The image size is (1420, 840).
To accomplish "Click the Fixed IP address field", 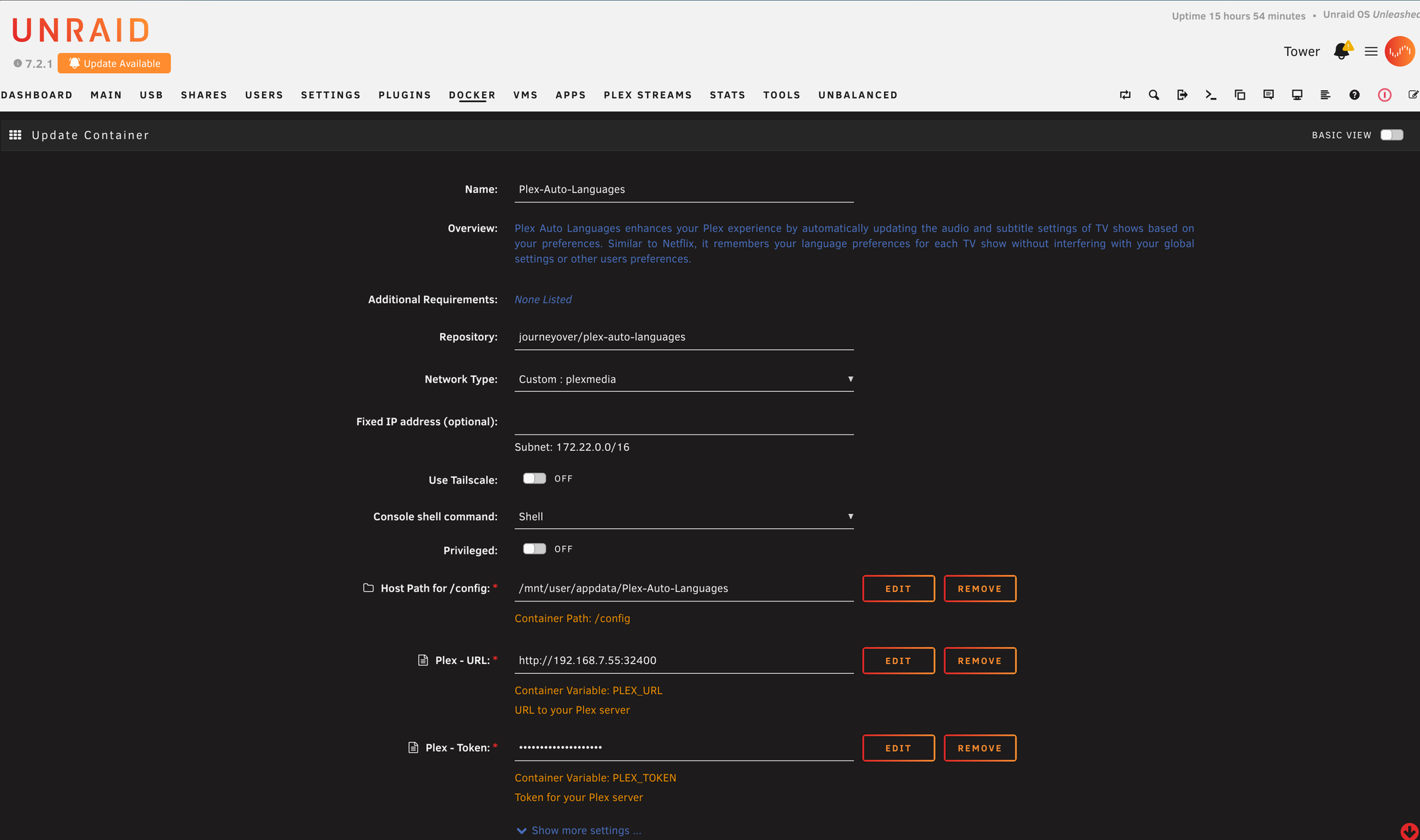I will coord(684,422).
